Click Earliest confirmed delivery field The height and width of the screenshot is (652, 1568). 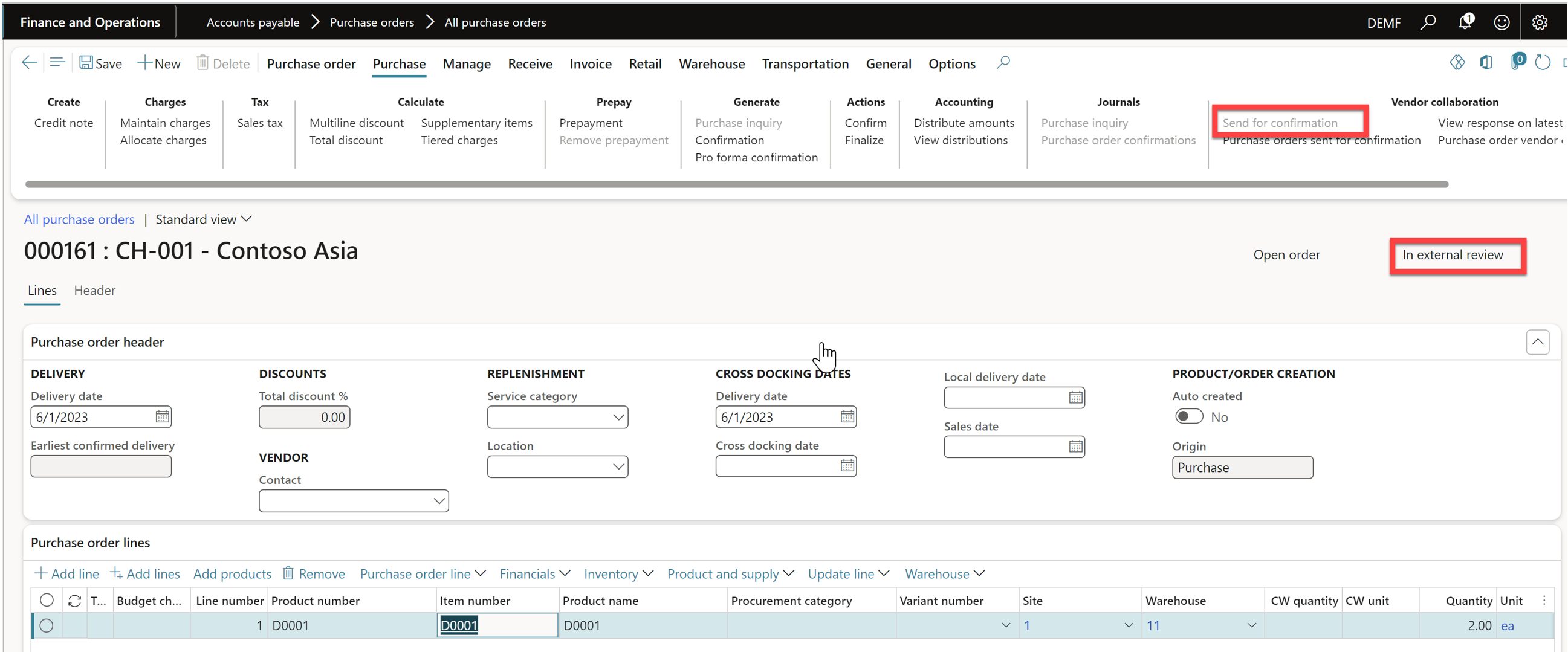tap(101, 466)
